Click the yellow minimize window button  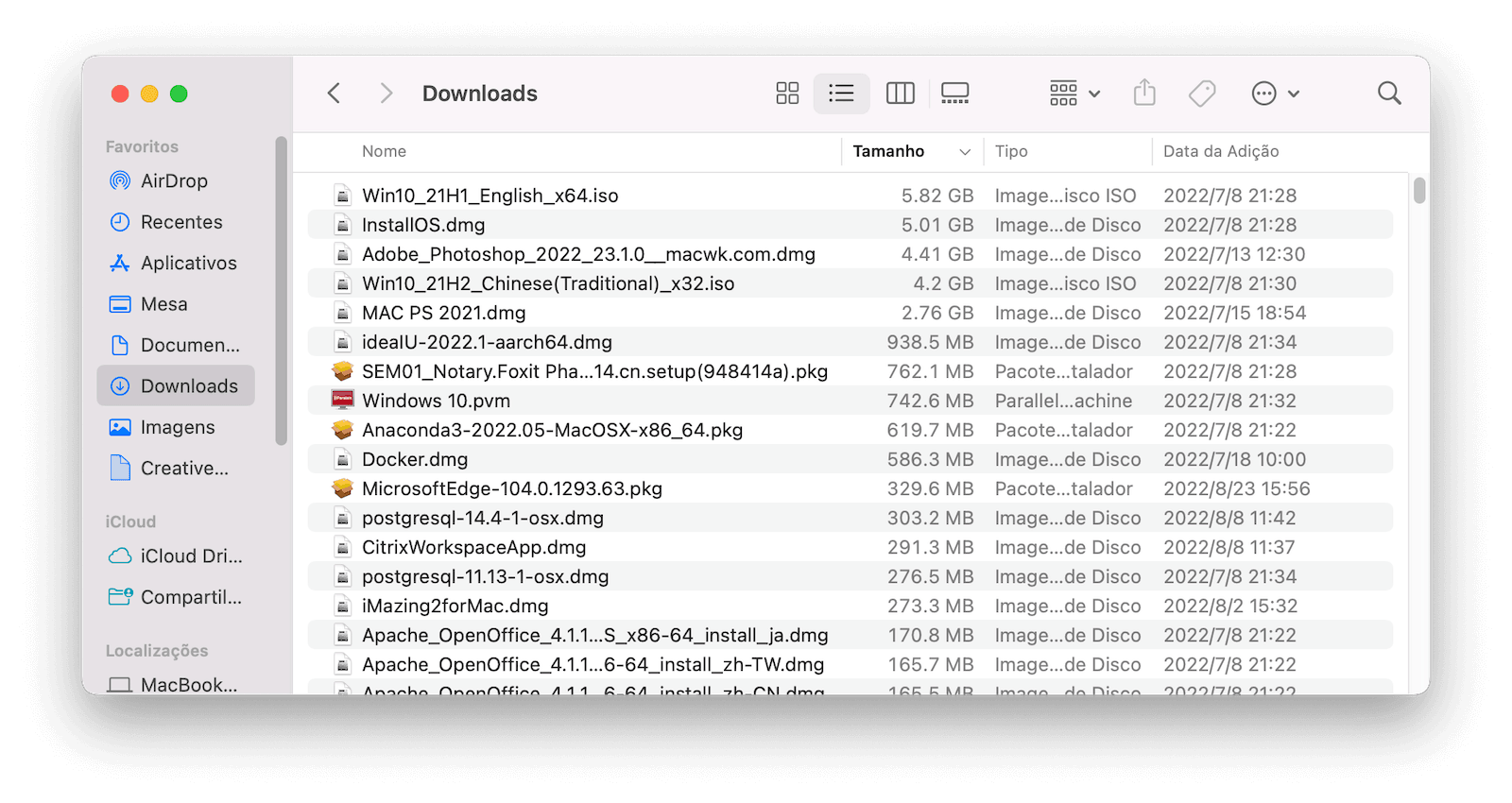pos(149,94)
